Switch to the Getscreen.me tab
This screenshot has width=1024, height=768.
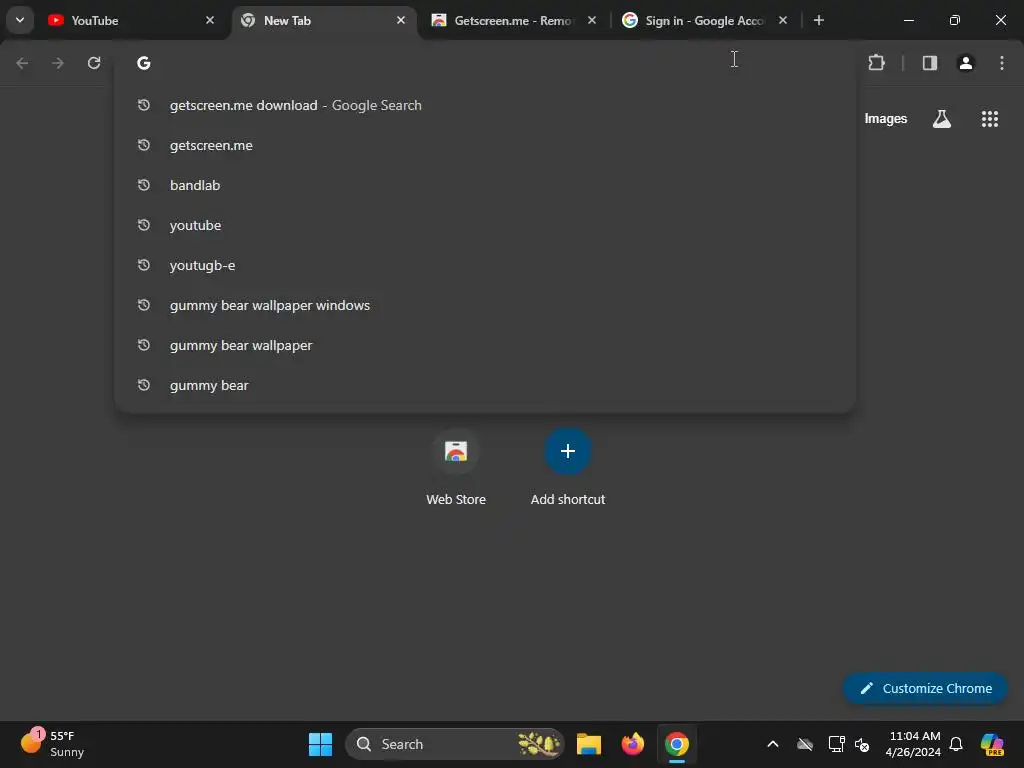point(513,20)
